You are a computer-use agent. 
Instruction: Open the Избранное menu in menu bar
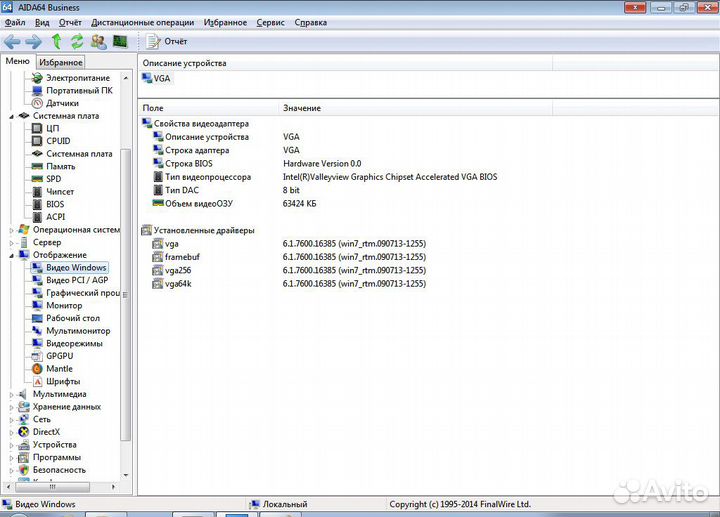(225, 22)
